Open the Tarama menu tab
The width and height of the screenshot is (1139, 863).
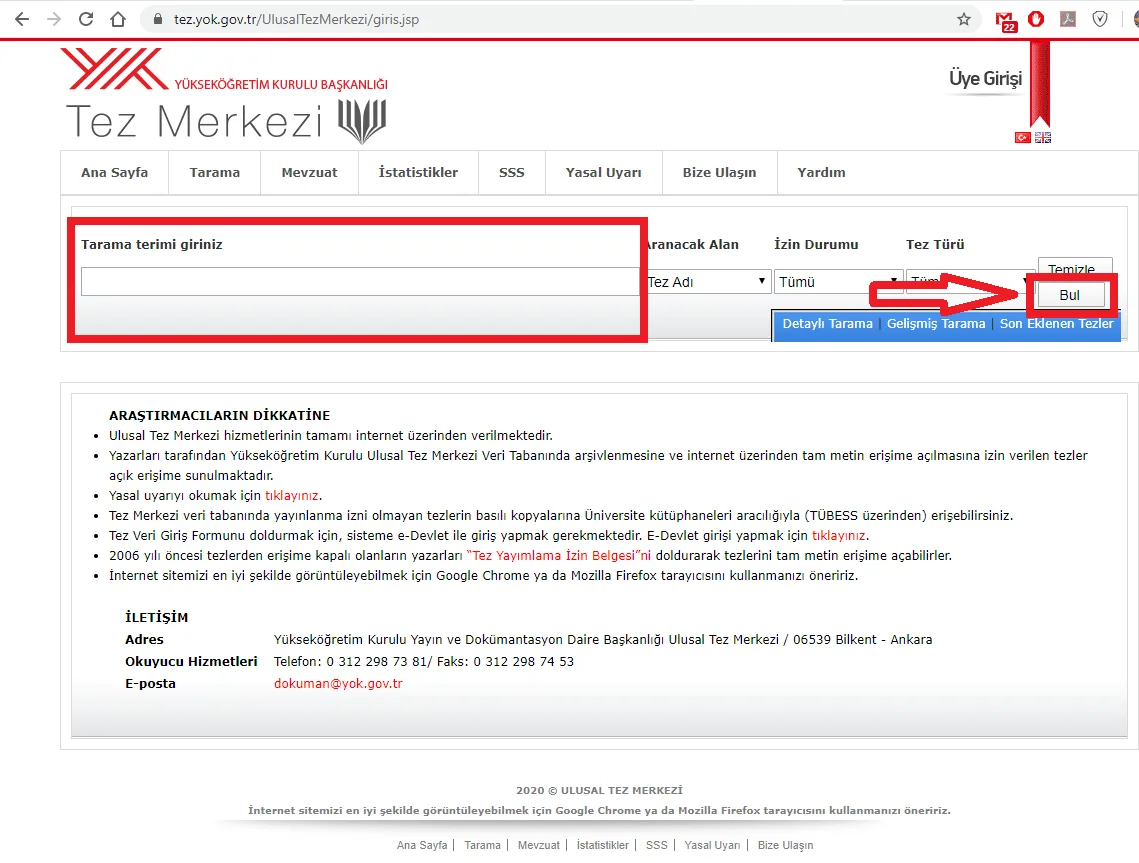pyautogui.click(x=215, y=173)
